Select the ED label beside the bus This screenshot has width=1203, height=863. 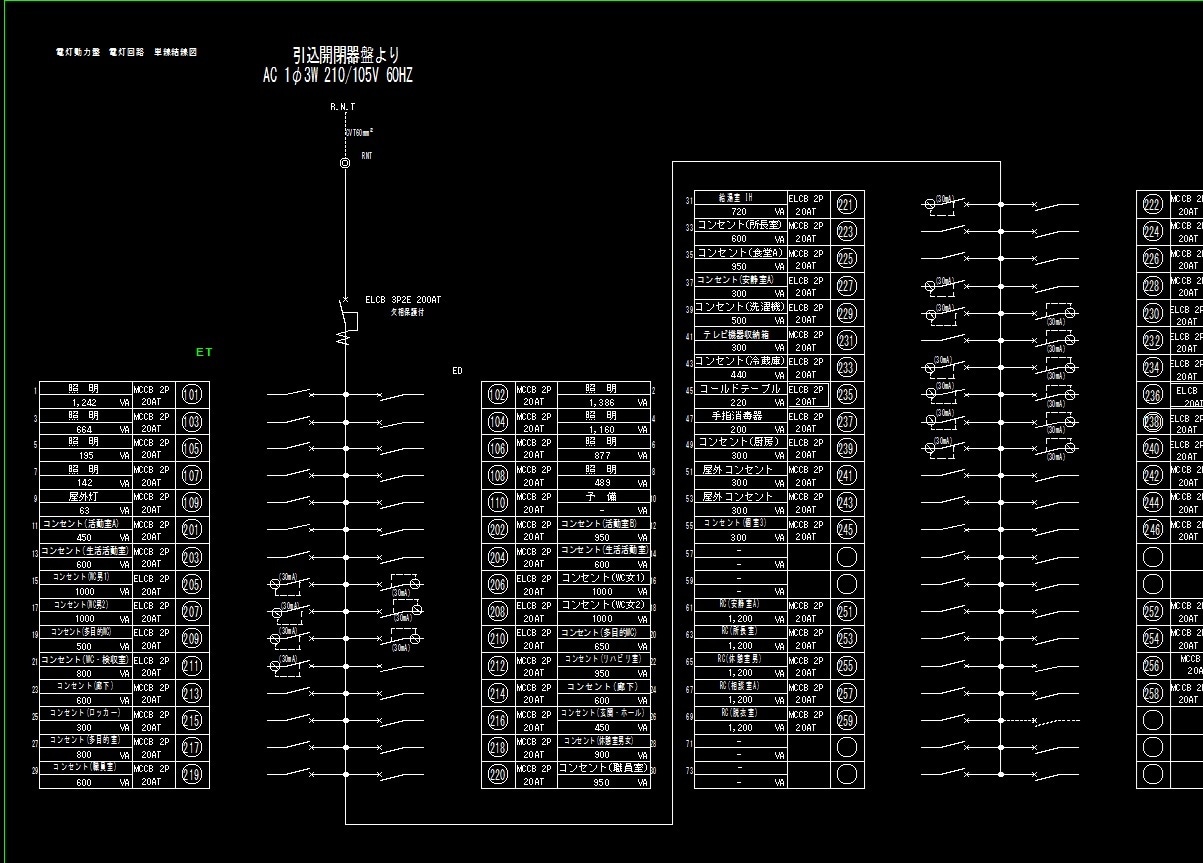(457, 371)
